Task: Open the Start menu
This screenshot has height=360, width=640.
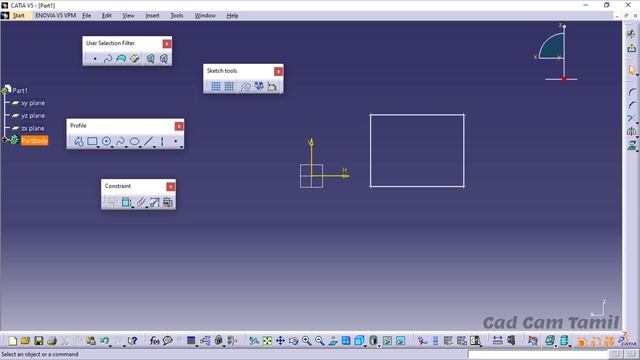Action: point(18,16)
